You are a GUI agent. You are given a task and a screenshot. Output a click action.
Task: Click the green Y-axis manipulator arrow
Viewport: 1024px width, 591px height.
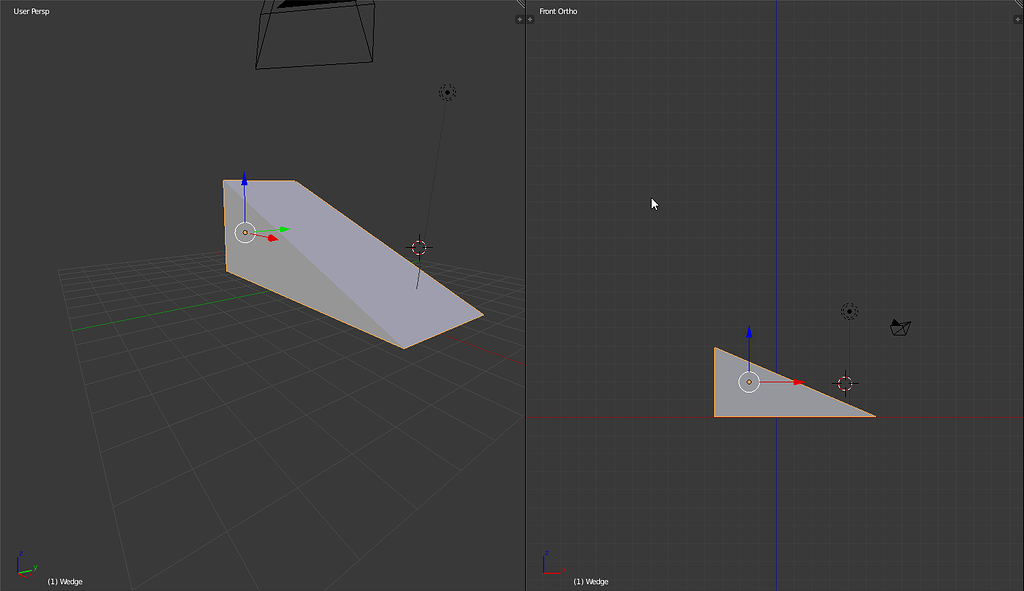point(283,229)
